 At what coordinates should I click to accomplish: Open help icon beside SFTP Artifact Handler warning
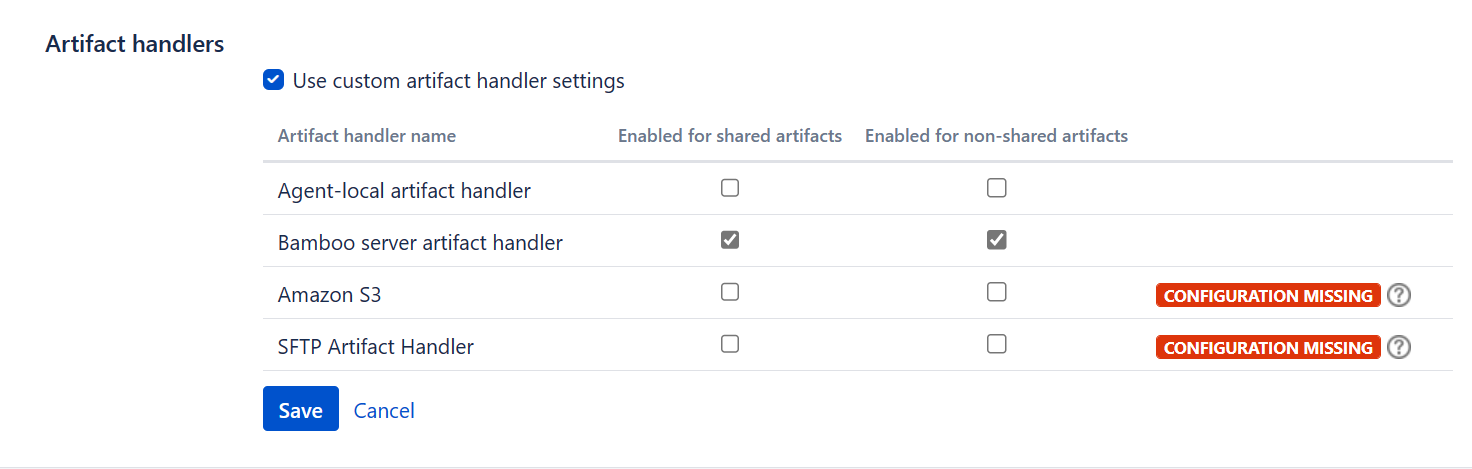(x=1399, y=347)
